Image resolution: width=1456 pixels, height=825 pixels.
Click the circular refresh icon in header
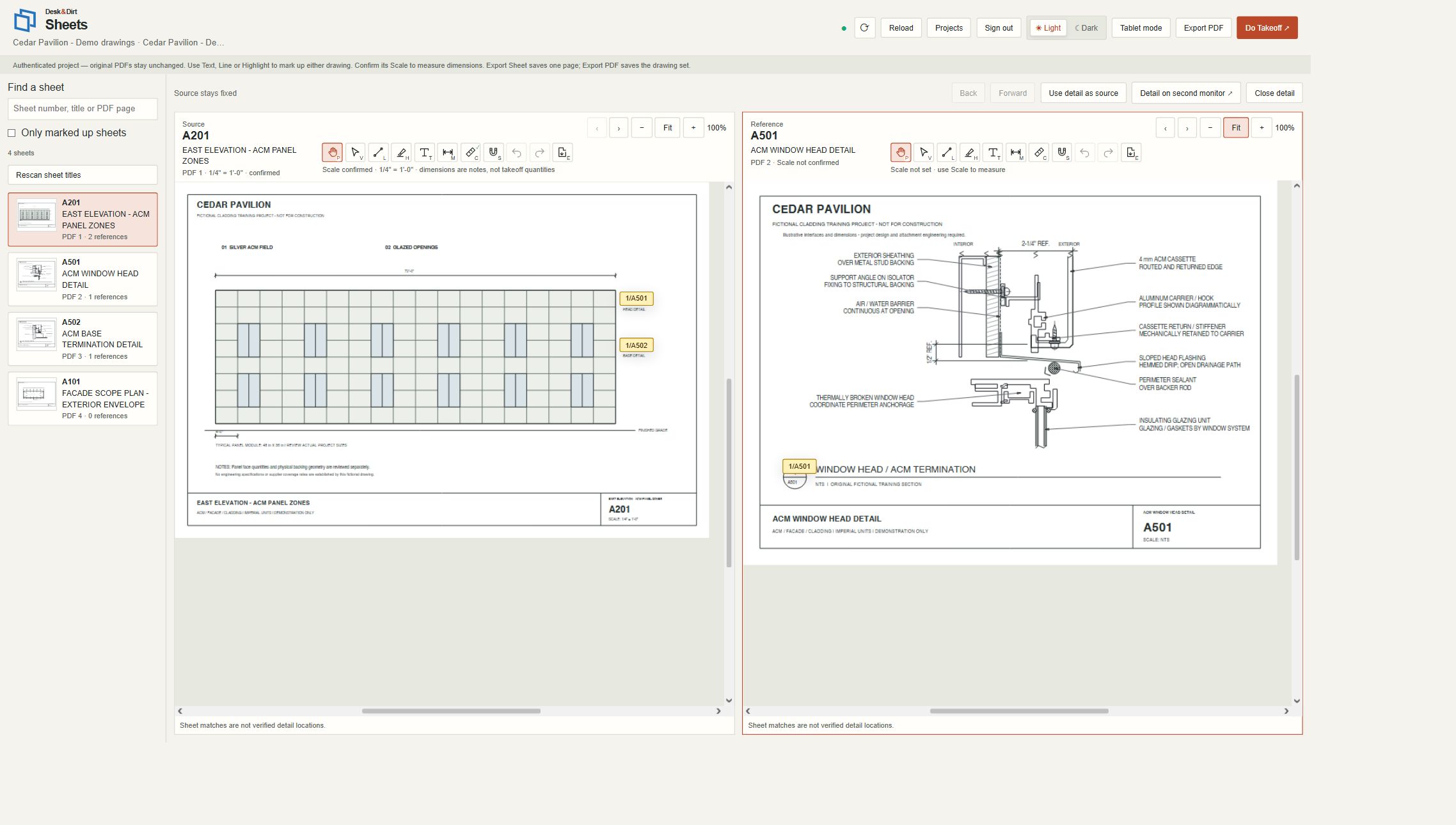[x=864, y=27]
